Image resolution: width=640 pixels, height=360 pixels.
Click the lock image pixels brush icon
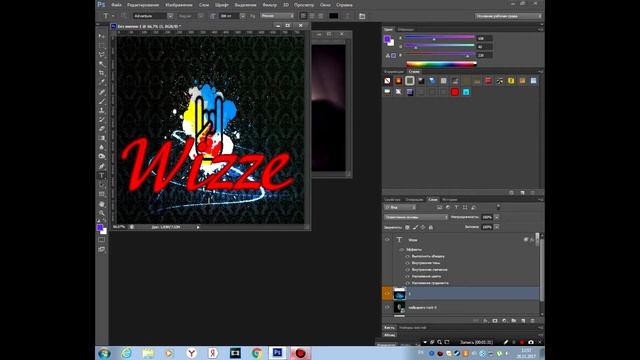(415, 227)
